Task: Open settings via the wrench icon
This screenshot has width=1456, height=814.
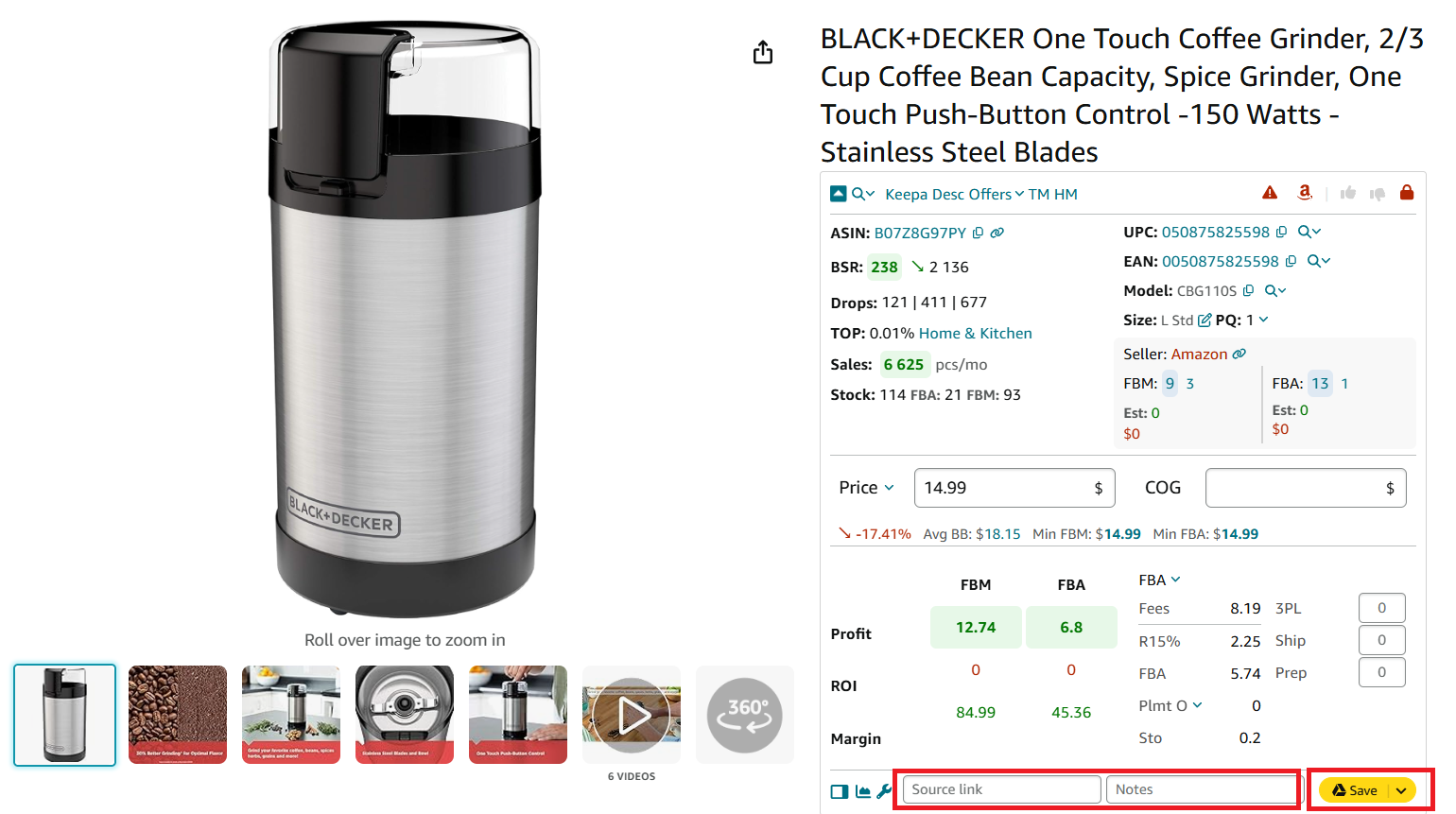Action: pyautogui.click(x=884, y=791)
